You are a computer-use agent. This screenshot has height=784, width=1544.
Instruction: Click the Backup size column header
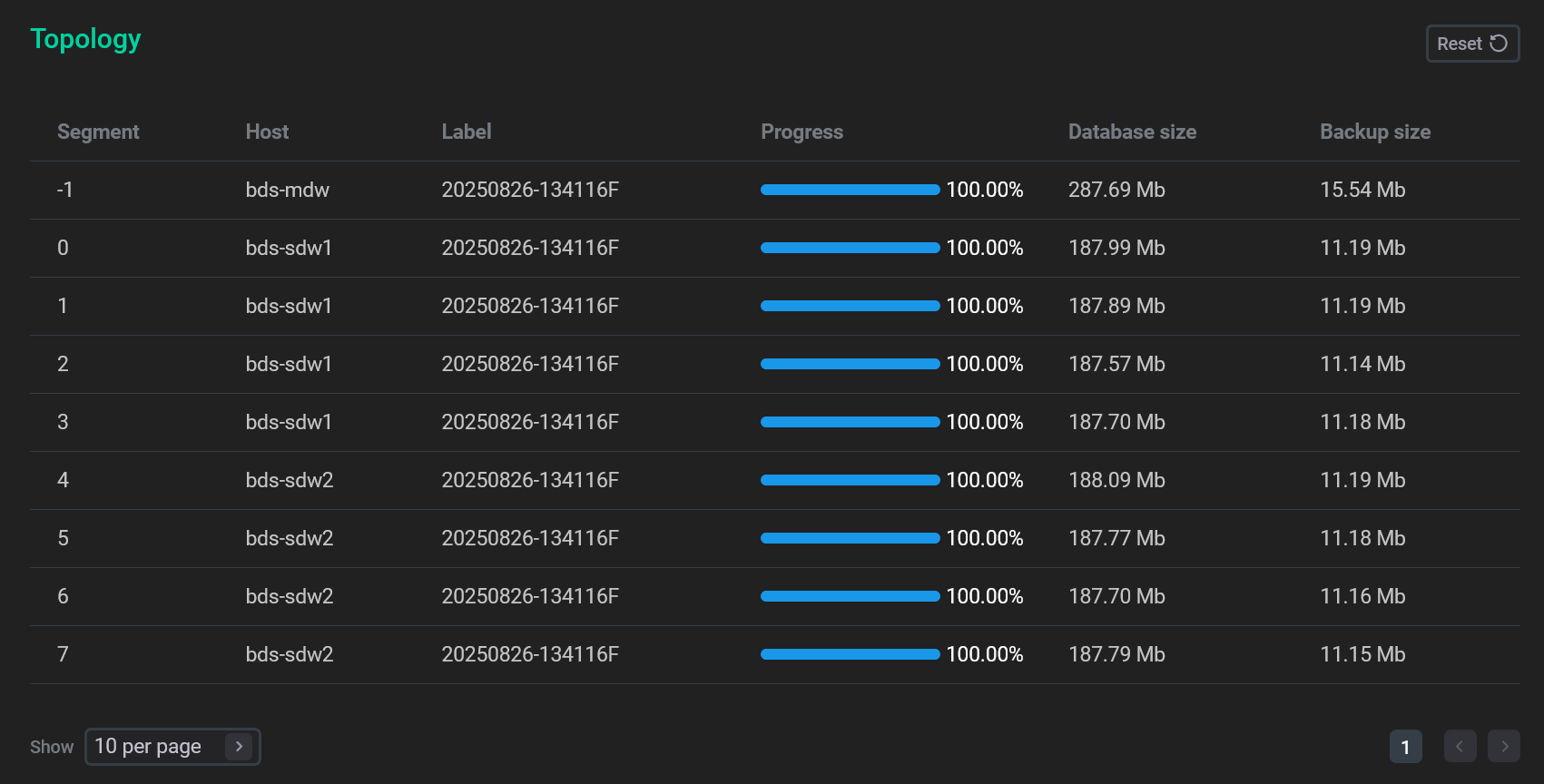coord(1374,132)
